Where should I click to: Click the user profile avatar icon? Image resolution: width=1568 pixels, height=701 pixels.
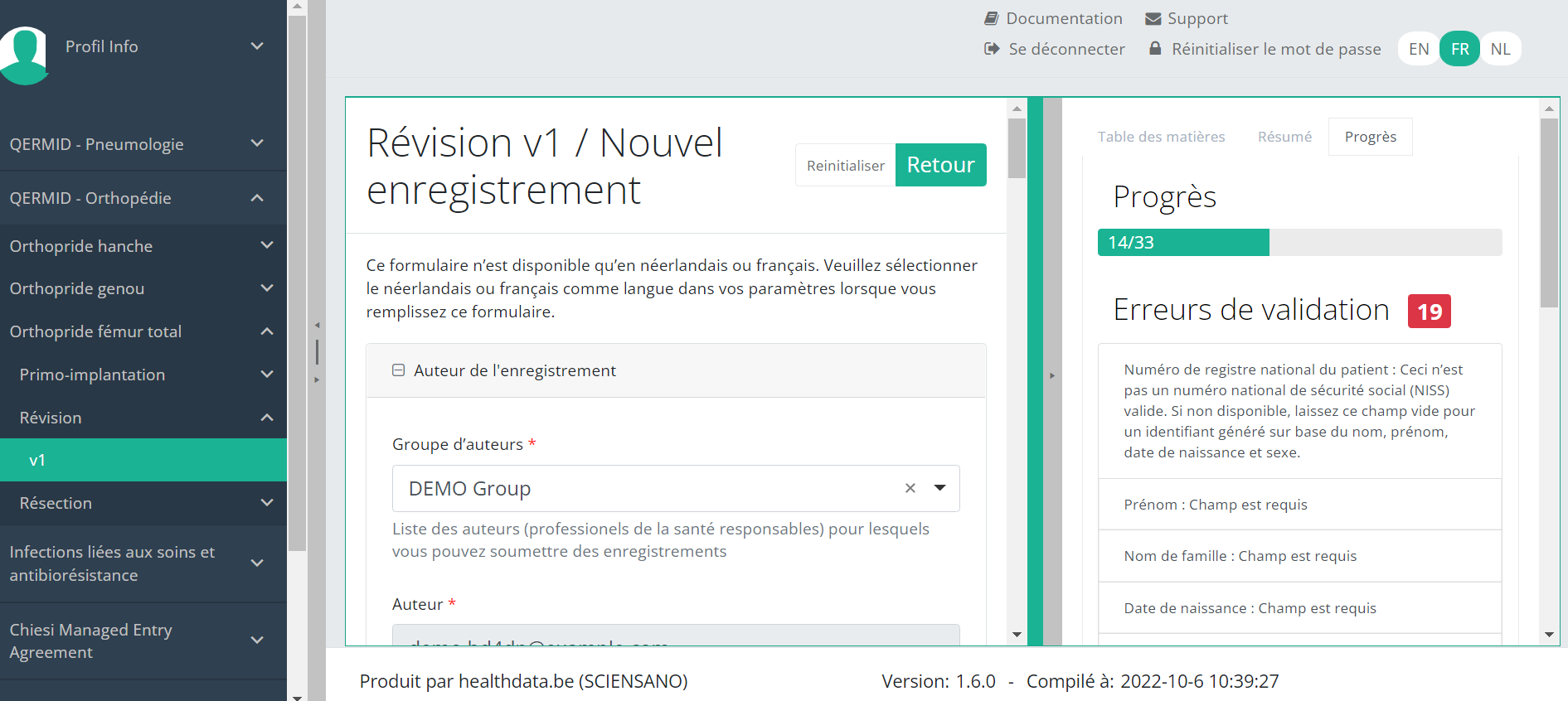[x=25, y=55]
